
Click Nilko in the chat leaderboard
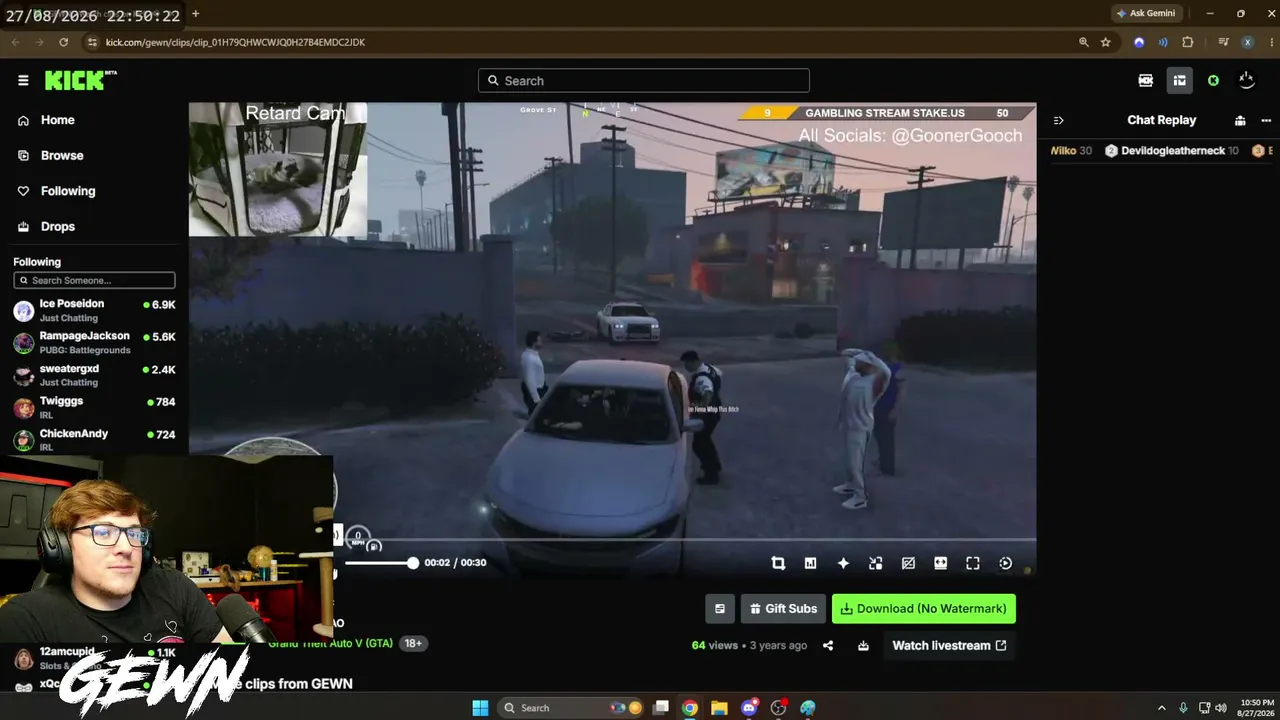1070,151
